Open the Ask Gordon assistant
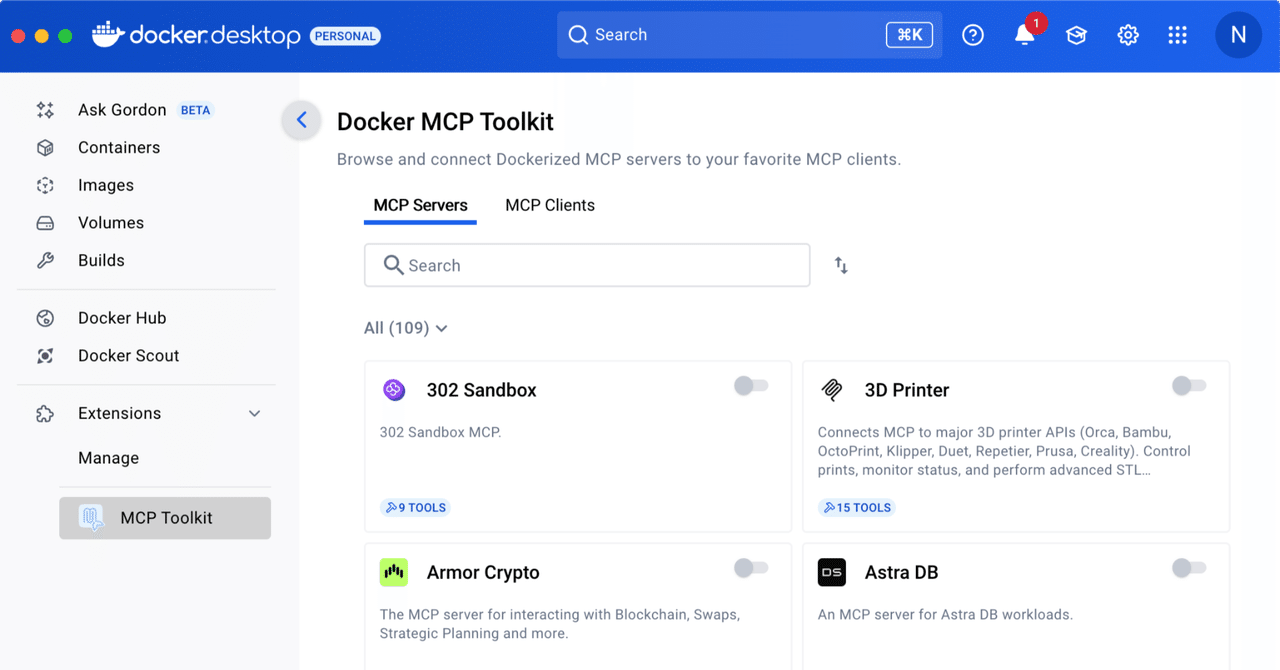The height and width of the screenshot is (670, 1280). tap(121, 110)
